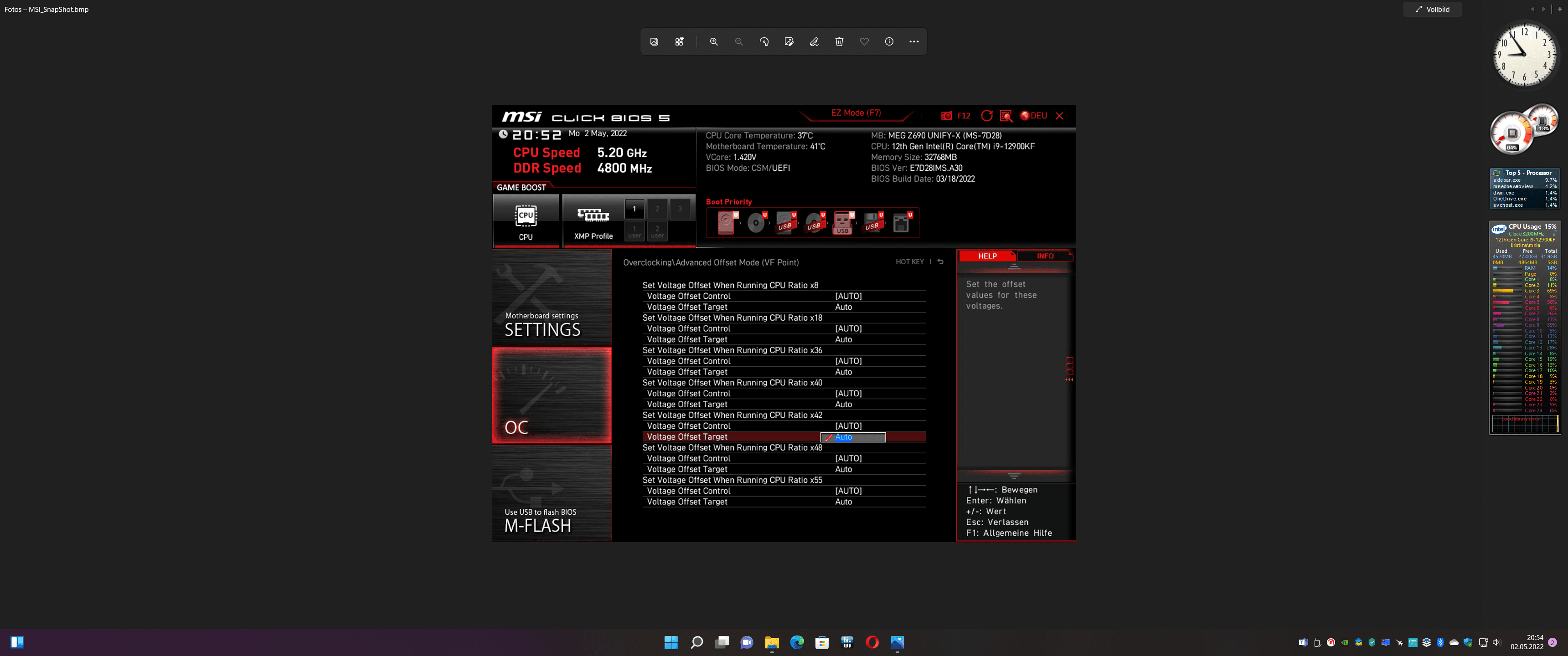Image resolution: width=1568 pixels, height=656 pixels.
Task: Launch Microsoft Edge from the taskbar
Action: [797, 642]
